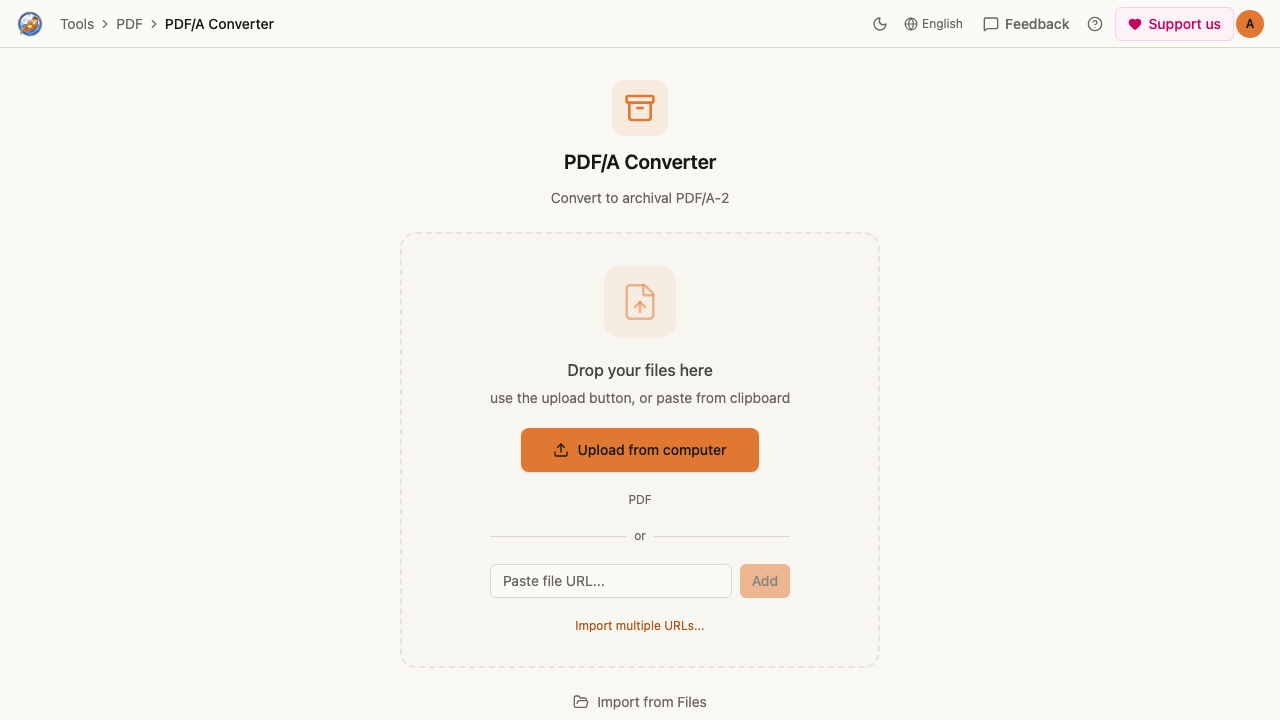Go to PDF in the breadcrumb

129,24
